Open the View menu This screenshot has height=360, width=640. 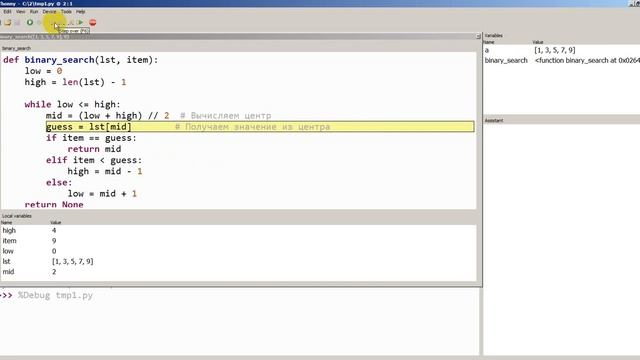coord(20,12)
